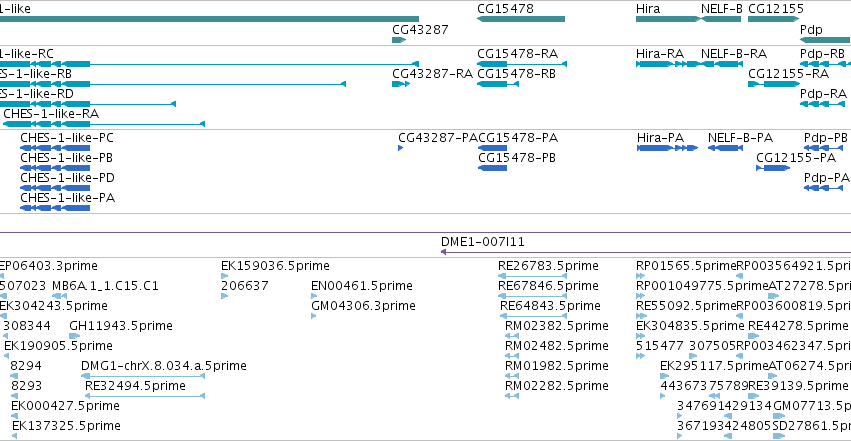The image size is (851, 441).
Task: Select EST EK304243.5prime
Action: coord(2,316)
